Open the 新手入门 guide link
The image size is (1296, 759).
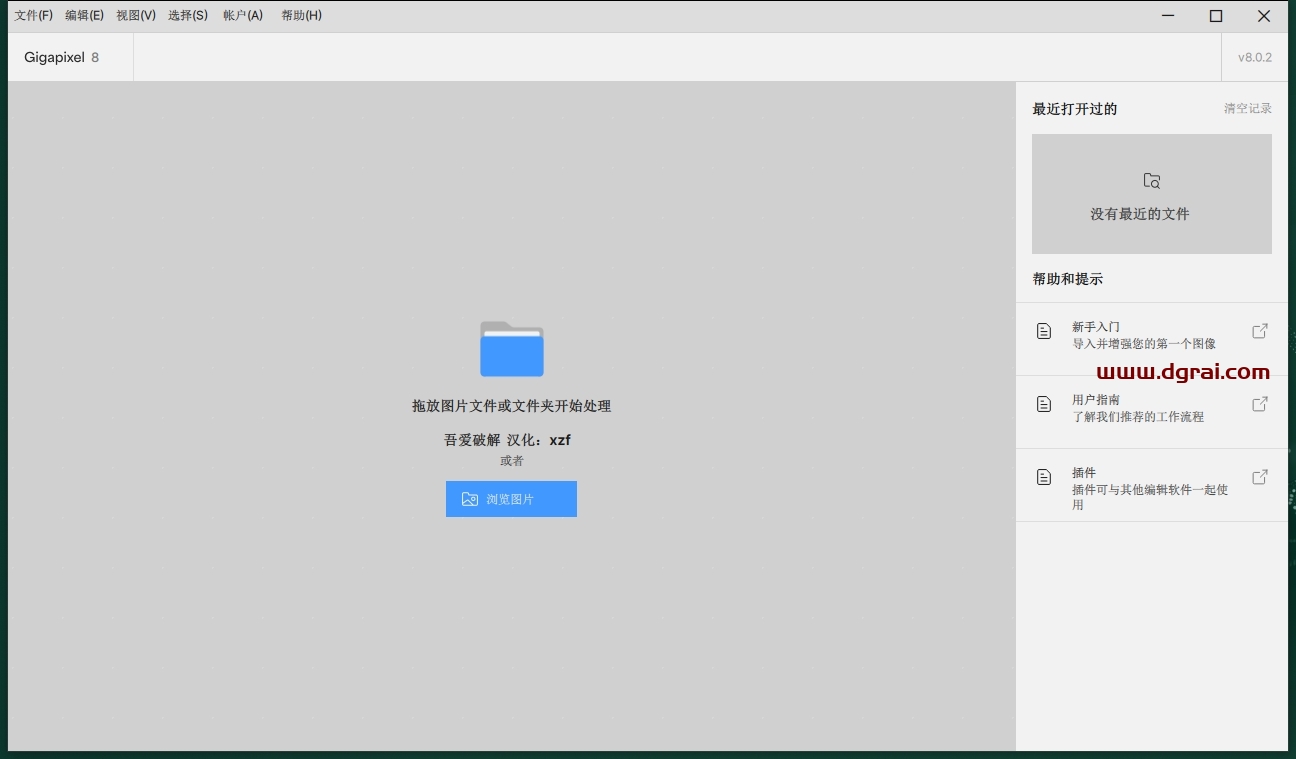tap(1152, 339)
